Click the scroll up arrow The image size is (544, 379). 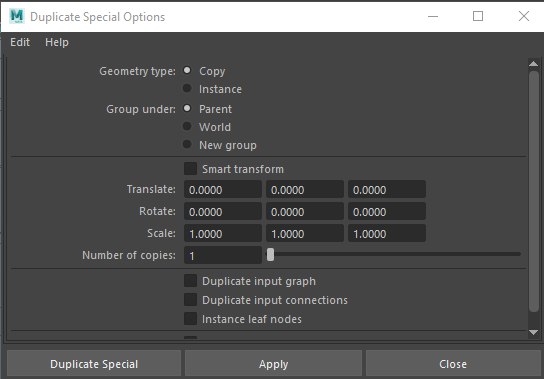[x=533, y=64]
